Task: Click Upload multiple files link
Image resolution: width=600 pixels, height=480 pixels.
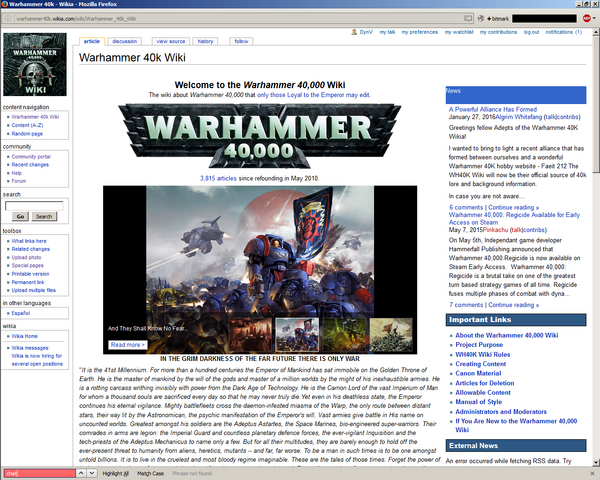Action: point(34,290)
